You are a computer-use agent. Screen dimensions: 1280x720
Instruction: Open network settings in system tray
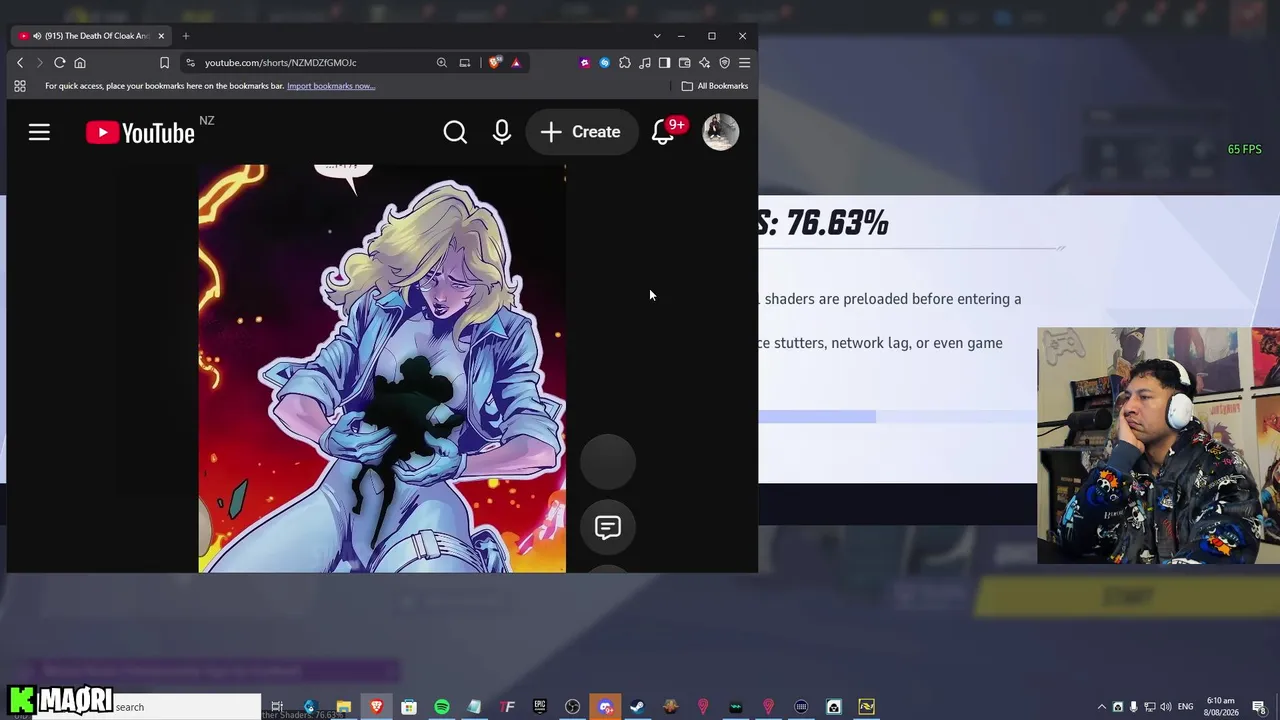[1150, 707]
